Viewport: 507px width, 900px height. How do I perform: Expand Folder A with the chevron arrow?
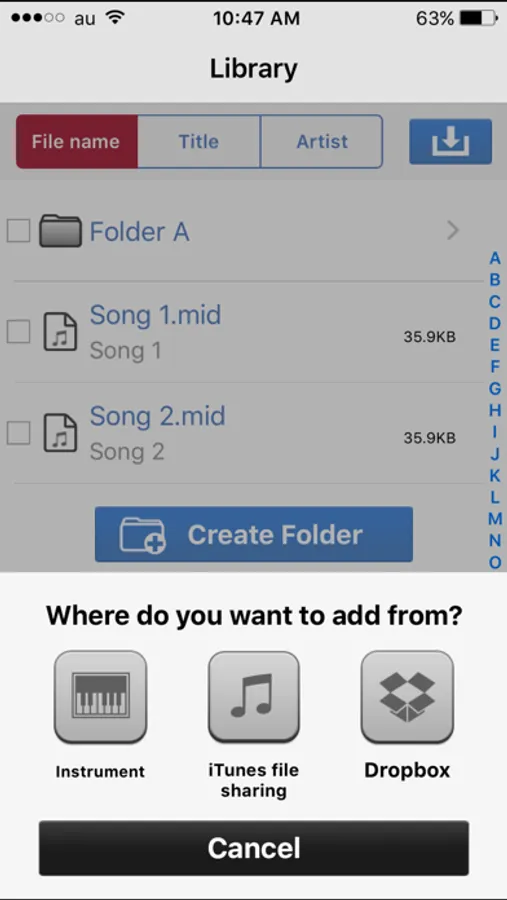[453, 231]
